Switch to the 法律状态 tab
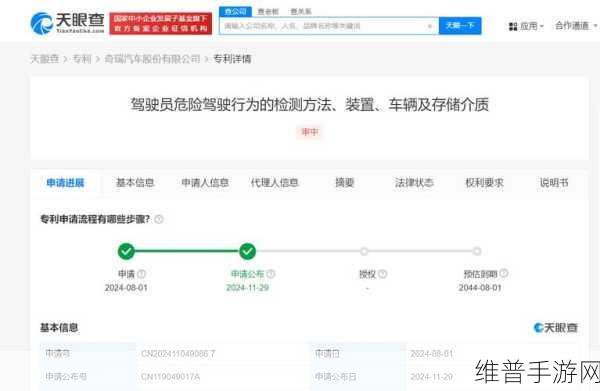 click(414, 183)
